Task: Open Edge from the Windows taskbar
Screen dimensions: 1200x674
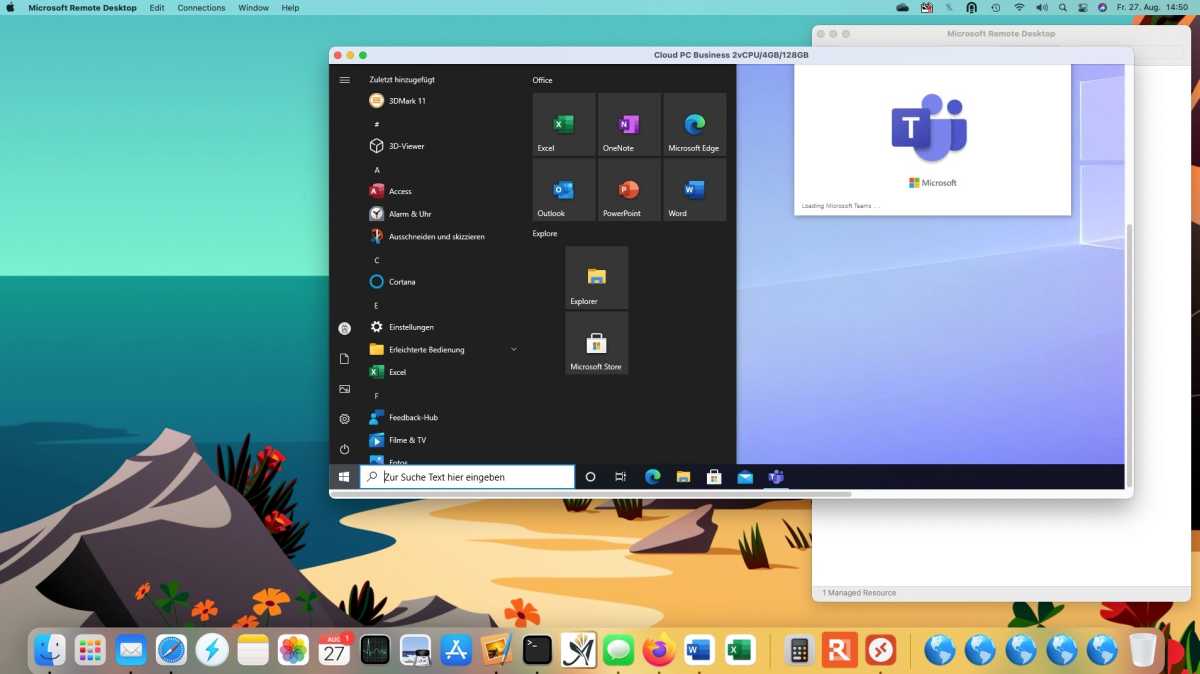Action: tap(653, 477)
